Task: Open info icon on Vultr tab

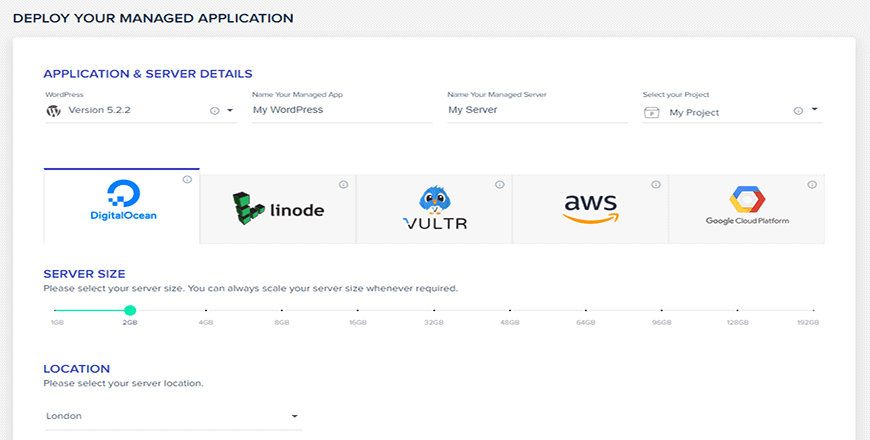Action: point(500,185)
